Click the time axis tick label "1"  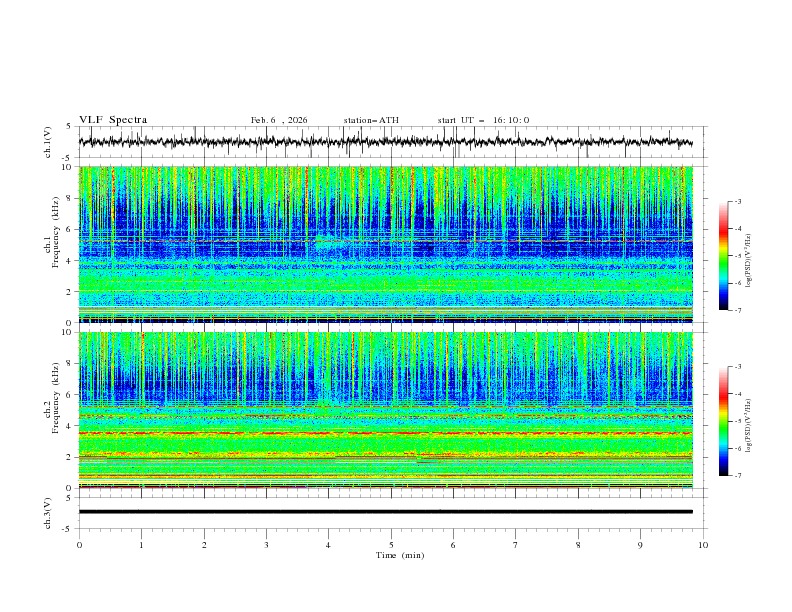coord(141,545)
